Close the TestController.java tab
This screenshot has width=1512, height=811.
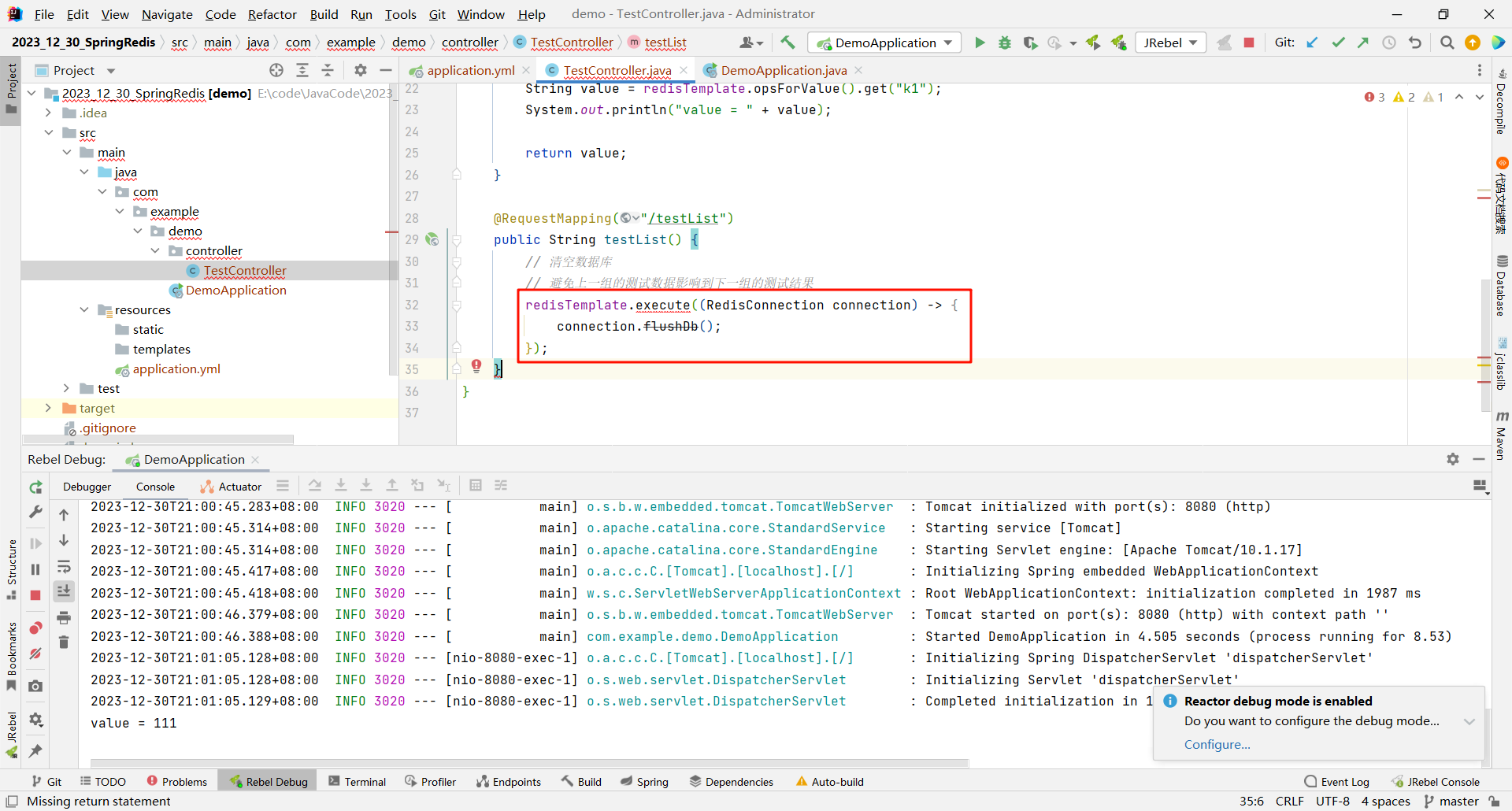(x=684, y=70)
